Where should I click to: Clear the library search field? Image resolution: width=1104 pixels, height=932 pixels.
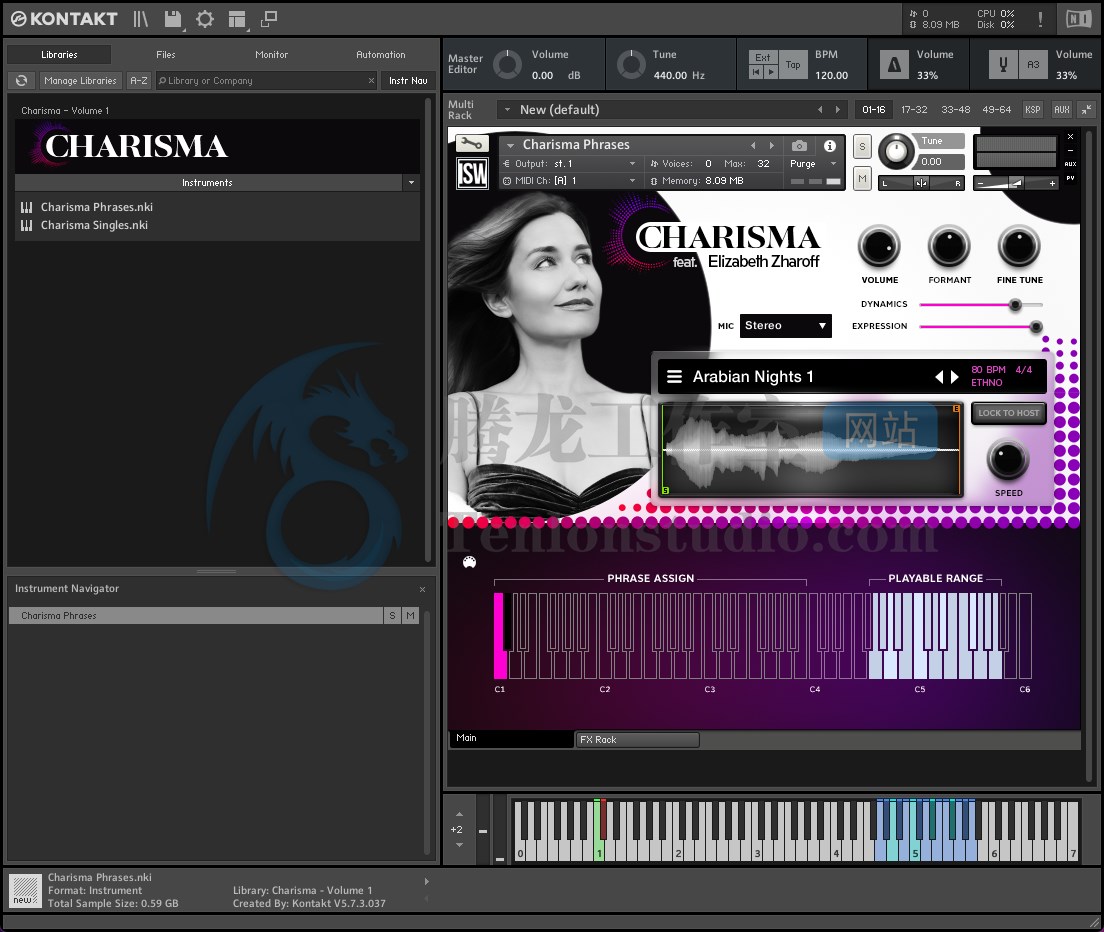pyautogui.click(x=371, y=80)
